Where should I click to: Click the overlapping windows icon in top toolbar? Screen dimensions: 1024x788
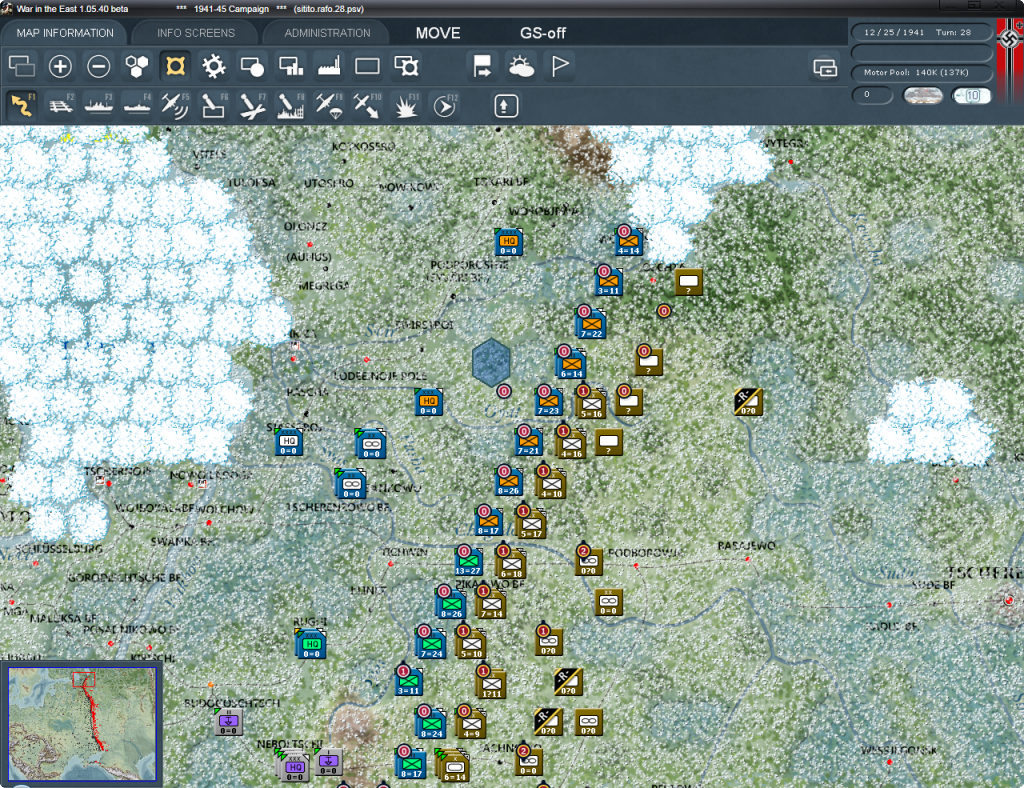(22, 66)
